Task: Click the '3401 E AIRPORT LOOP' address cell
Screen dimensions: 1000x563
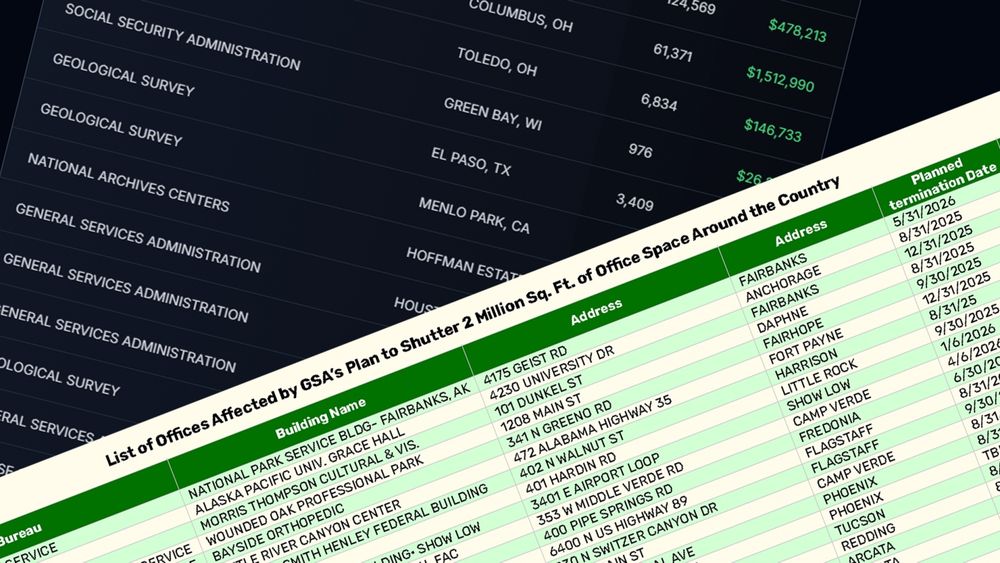Action: pyautogui.click(x=595, y=483)
